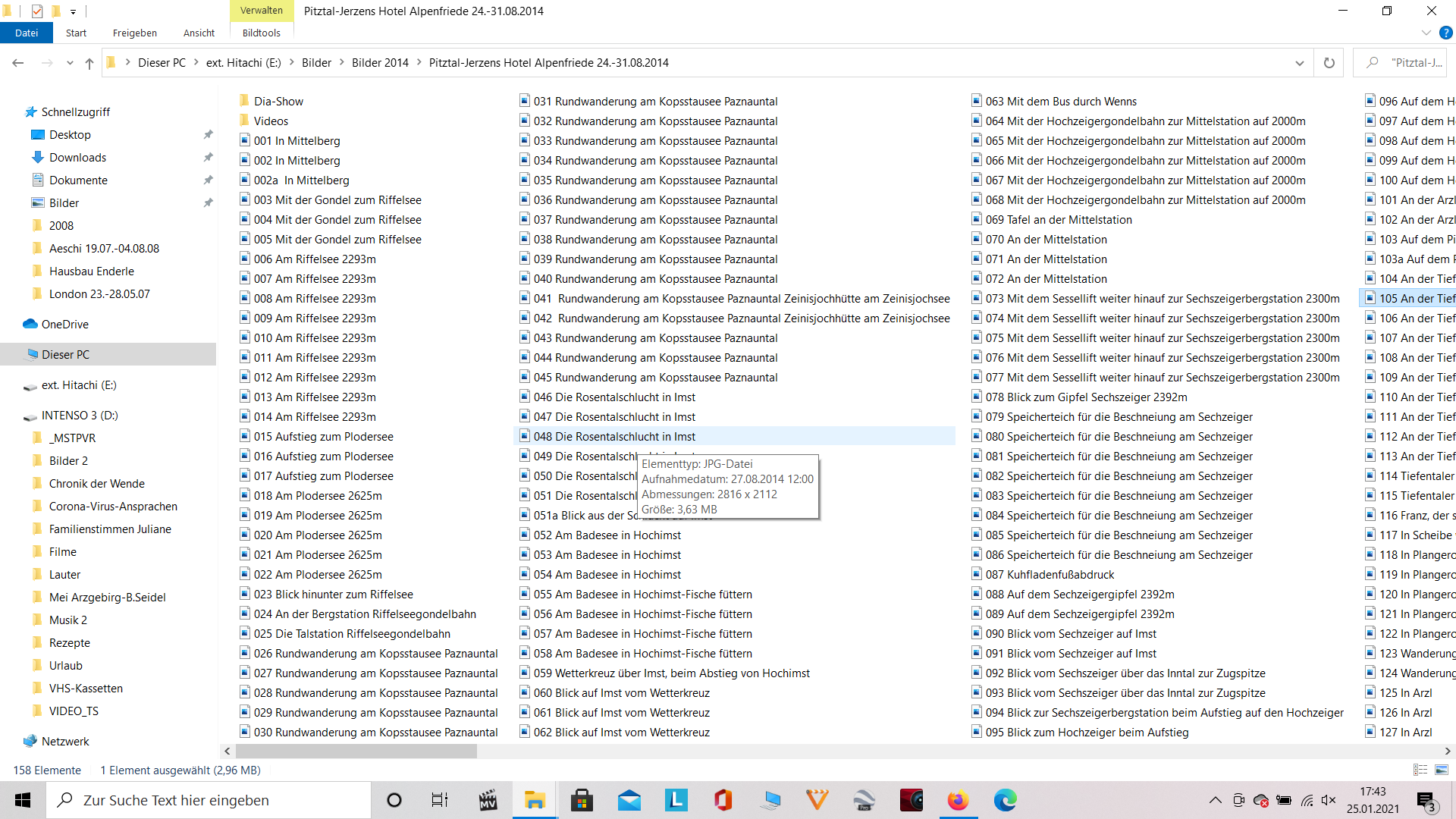The width and height of the screenshot is (1456, 819).
Task: Switch to large thumbnails view in status bar
Action: point(1442,770)
